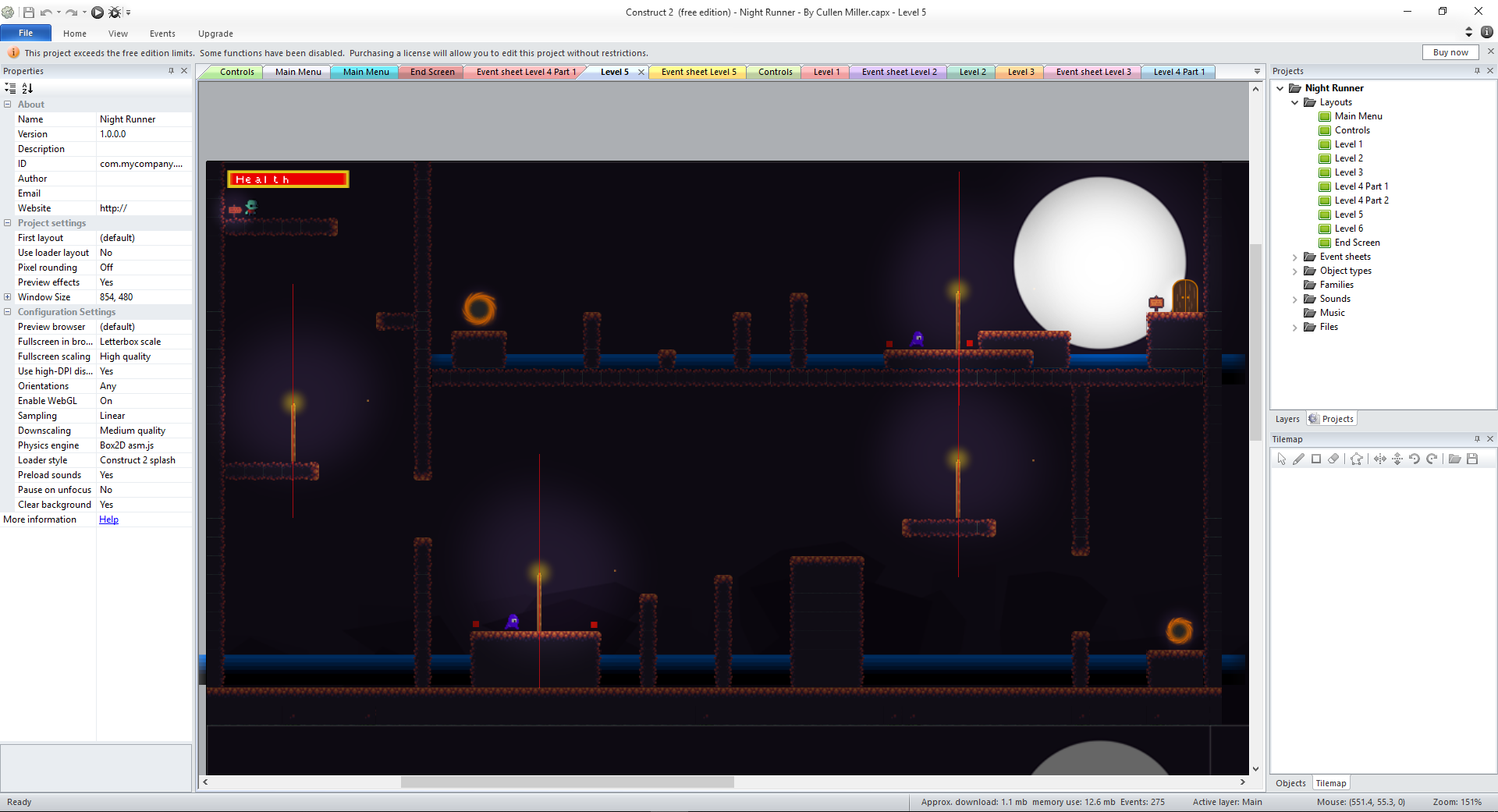
Task: Open the Help link in Properties
Action: click(x=108, y=519)
